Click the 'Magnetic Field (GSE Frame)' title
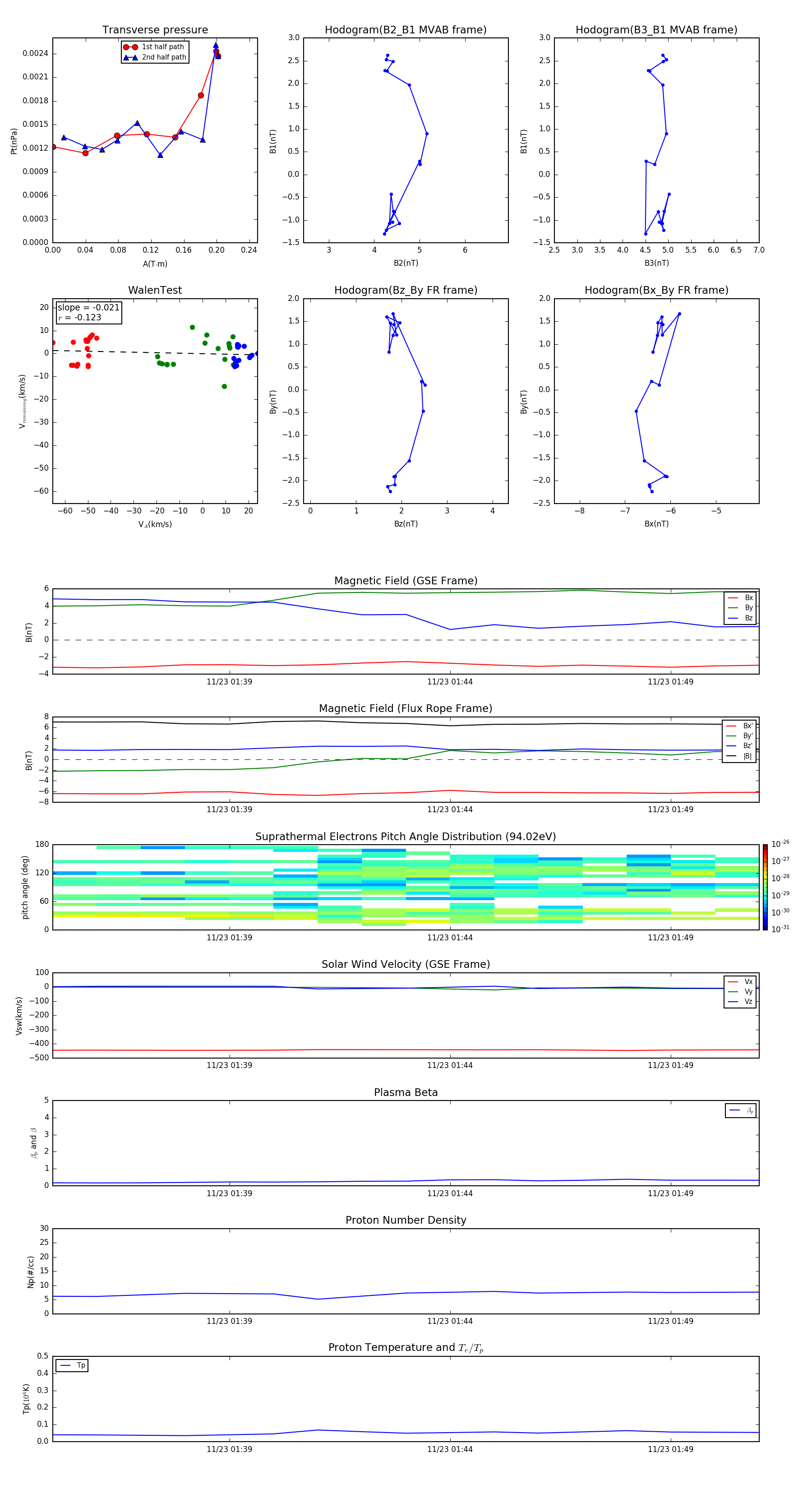Screen dimensions: 812x1489 pyautogui.click(x=406, y=581)
